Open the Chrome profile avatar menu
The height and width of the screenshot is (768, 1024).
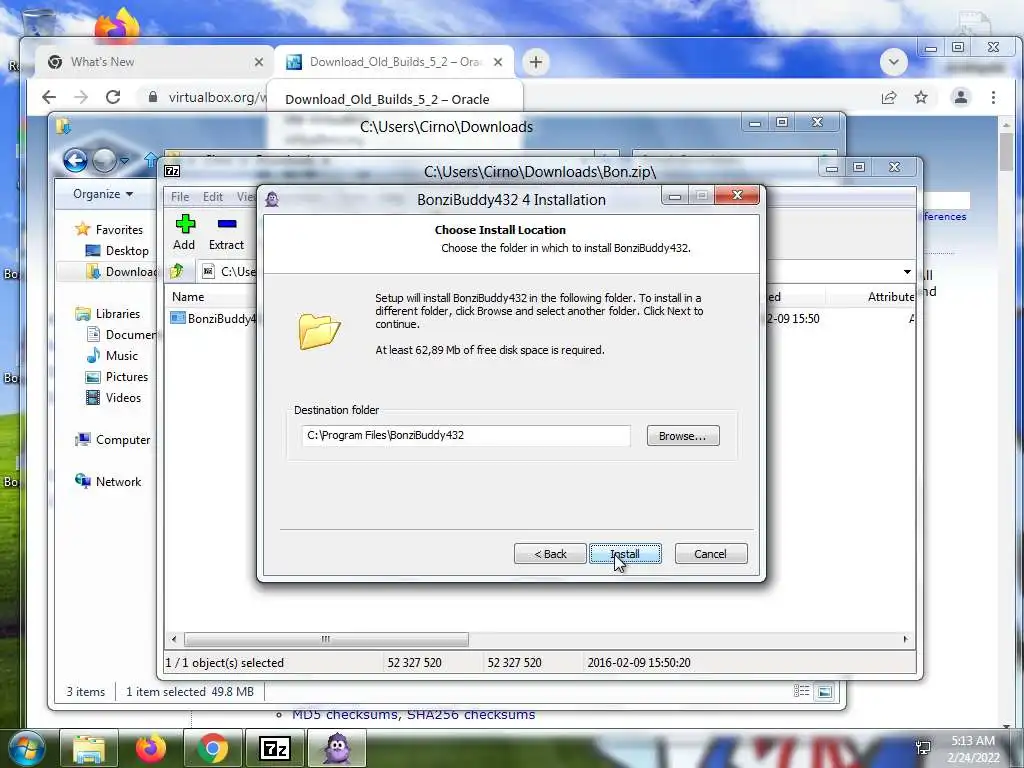click(961, 97)
